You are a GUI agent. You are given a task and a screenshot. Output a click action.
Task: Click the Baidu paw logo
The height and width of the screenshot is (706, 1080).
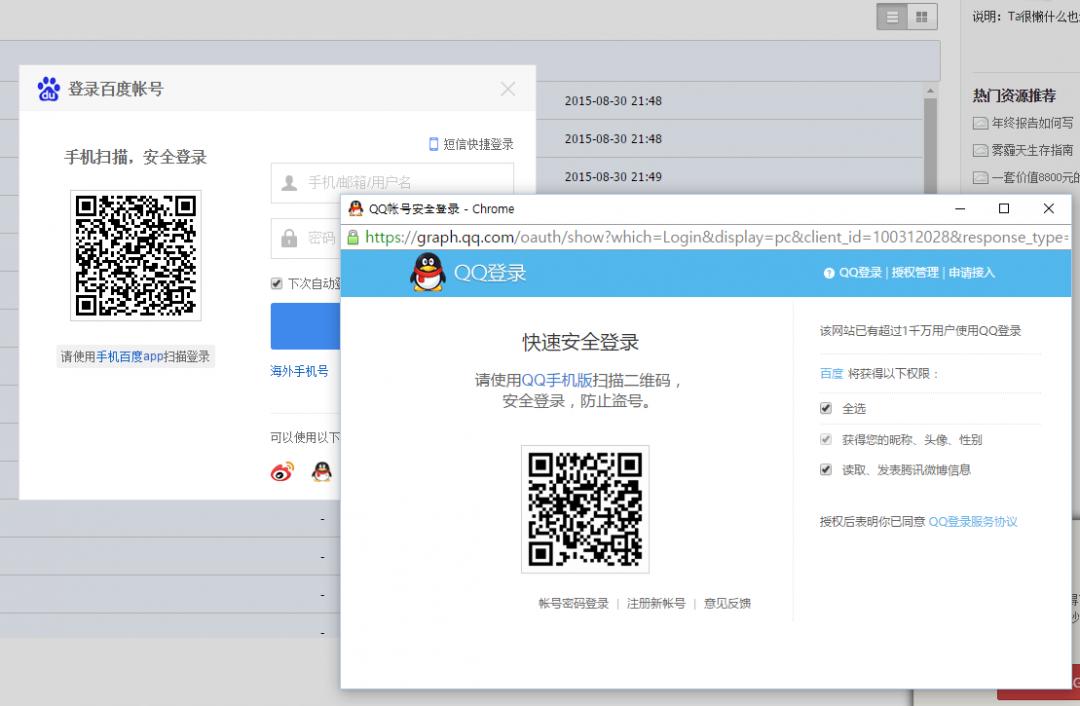(48, 89)
